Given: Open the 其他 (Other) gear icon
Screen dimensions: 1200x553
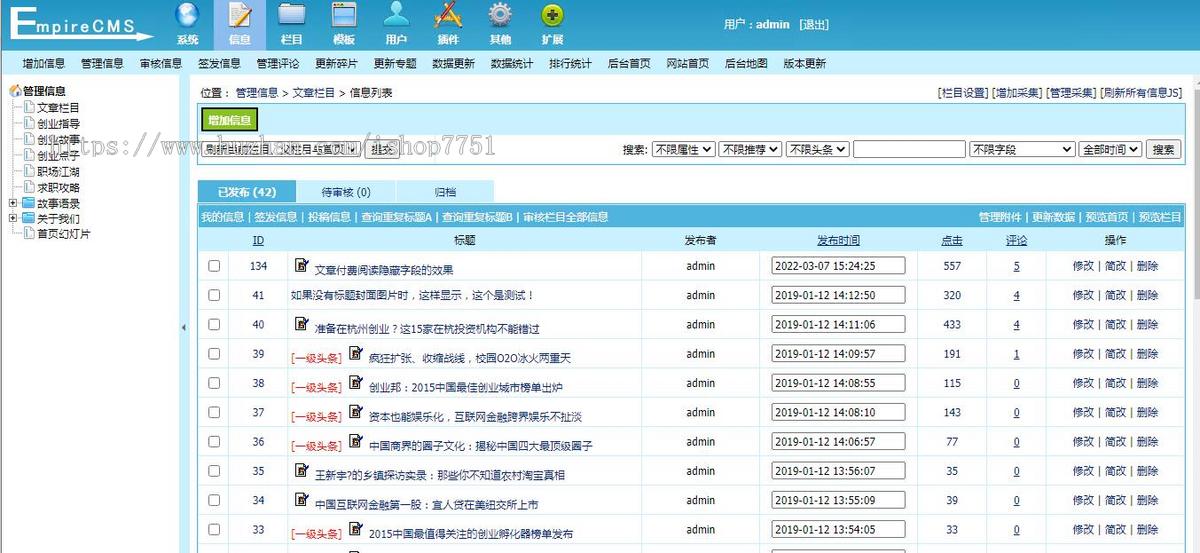Looking at the screenshot, I should tap(500, 16).
